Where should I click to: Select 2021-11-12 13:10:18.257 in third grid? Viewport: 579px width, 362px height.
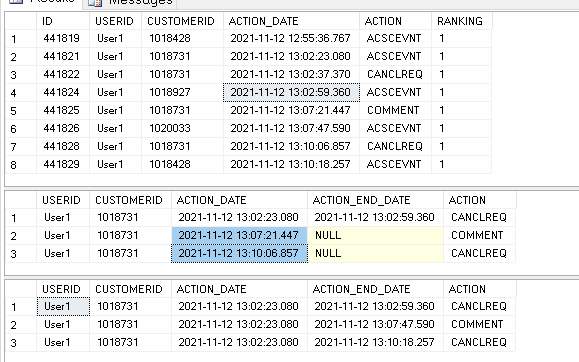[376, 342]
